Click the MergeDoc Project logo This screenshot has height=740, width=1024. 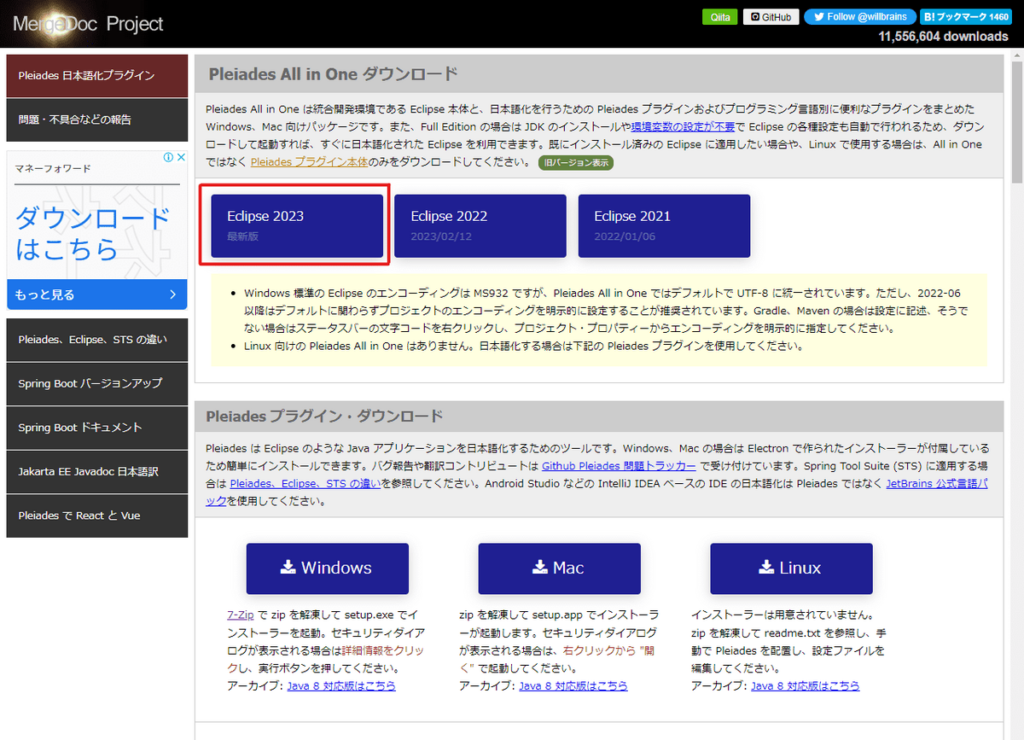(88, 24)
